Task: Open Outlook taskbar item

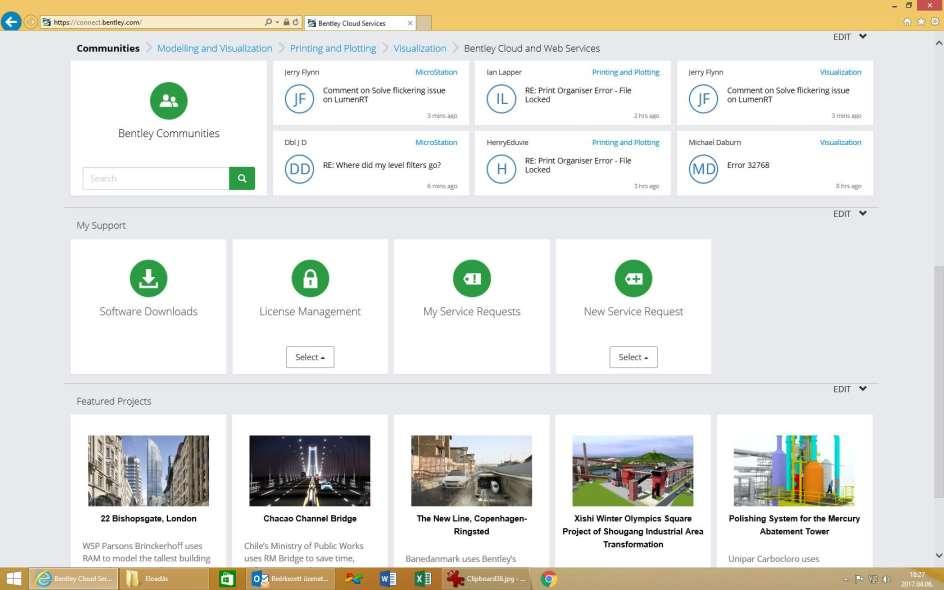Action: point(291,579)
